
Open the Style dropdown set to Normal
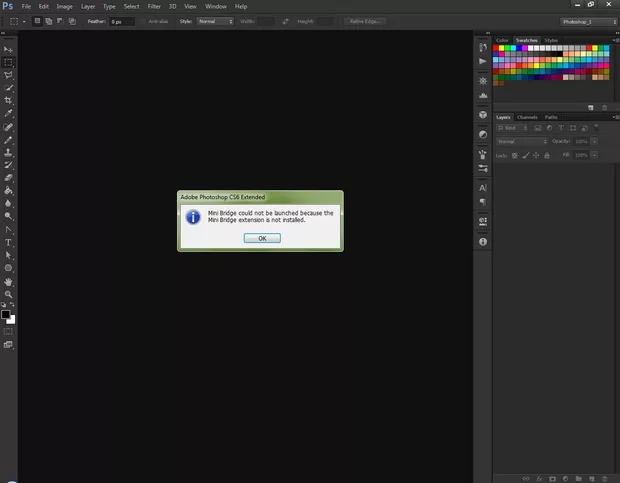215,21
